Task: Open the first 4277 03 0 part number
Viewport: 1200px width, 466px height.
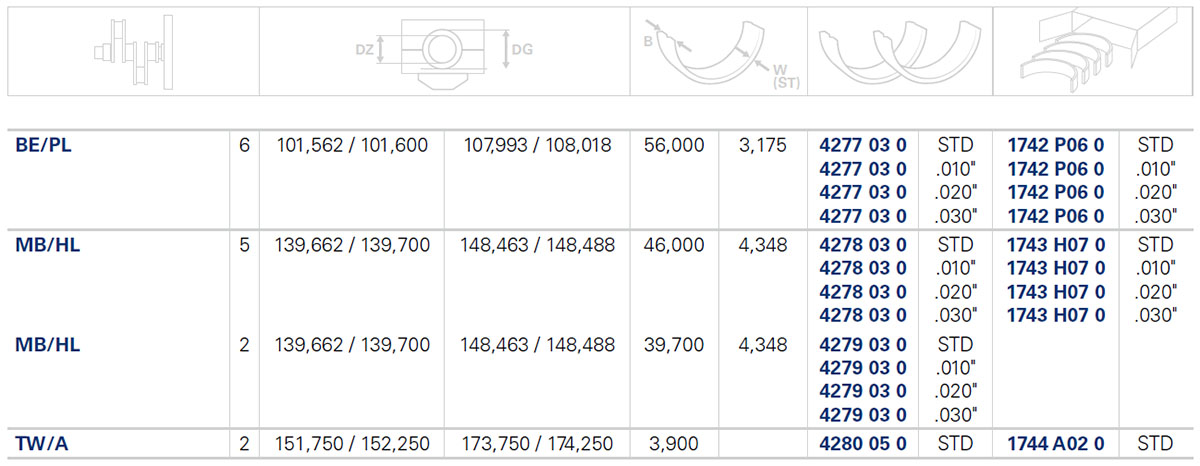Action: (862, 145)
